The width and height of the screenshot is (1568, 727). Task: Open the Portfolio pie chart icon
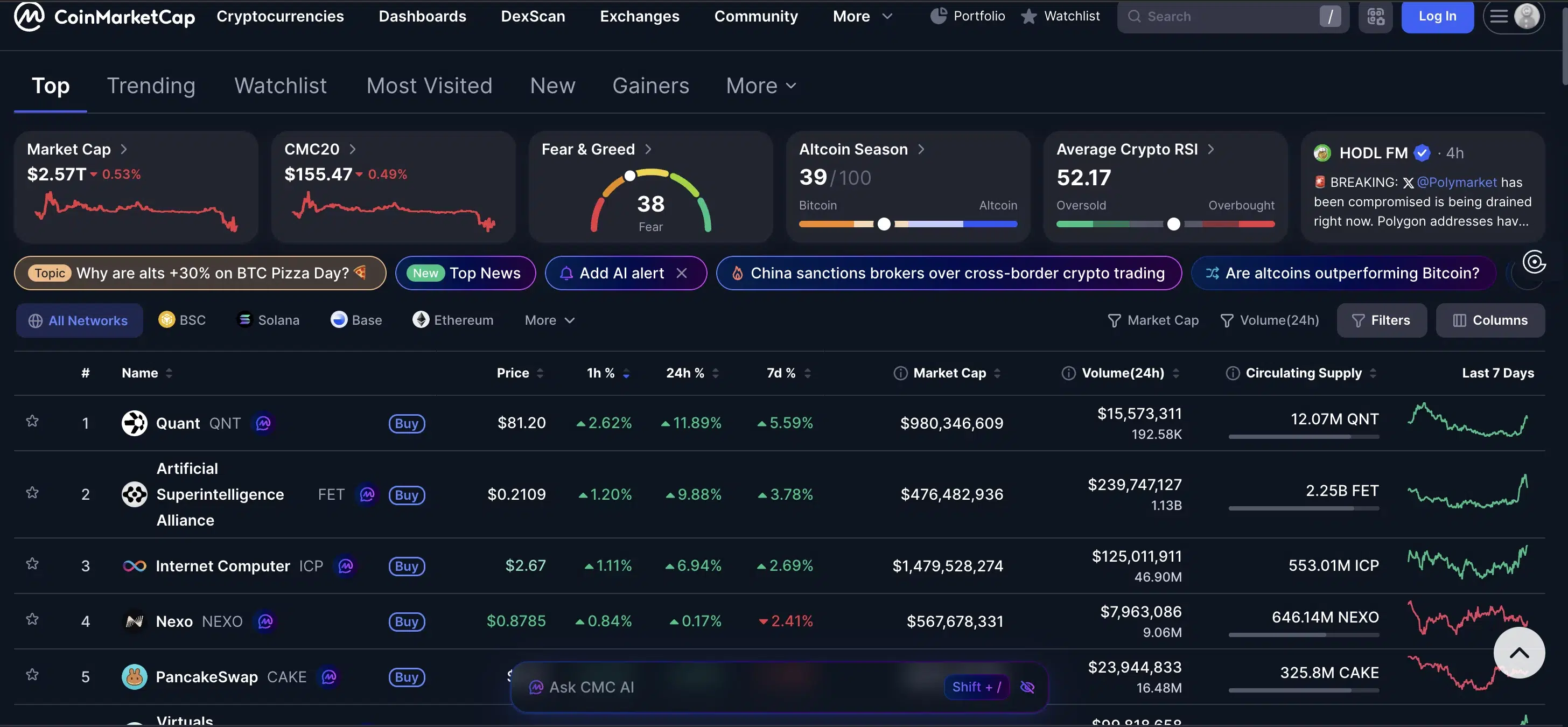pyautogui.click(x=938, y=16)
